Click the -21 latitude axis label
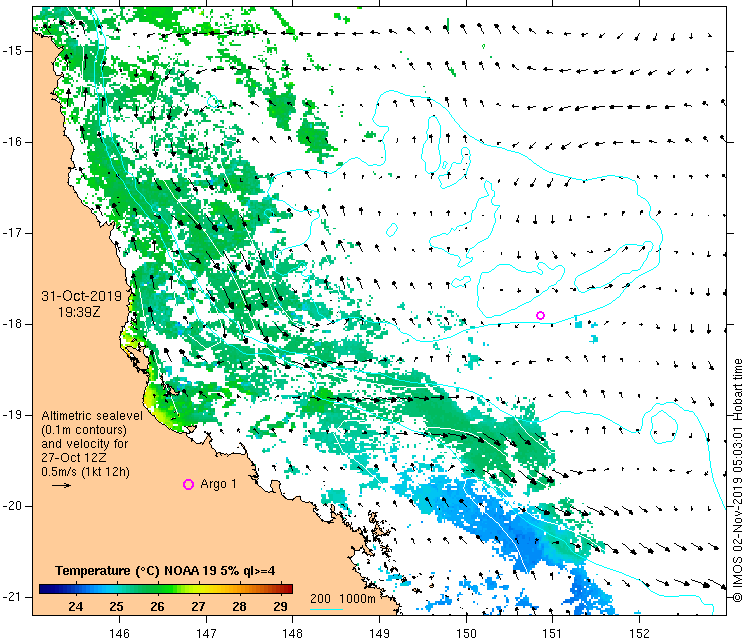Screen dimensions: 750x640 11,597
